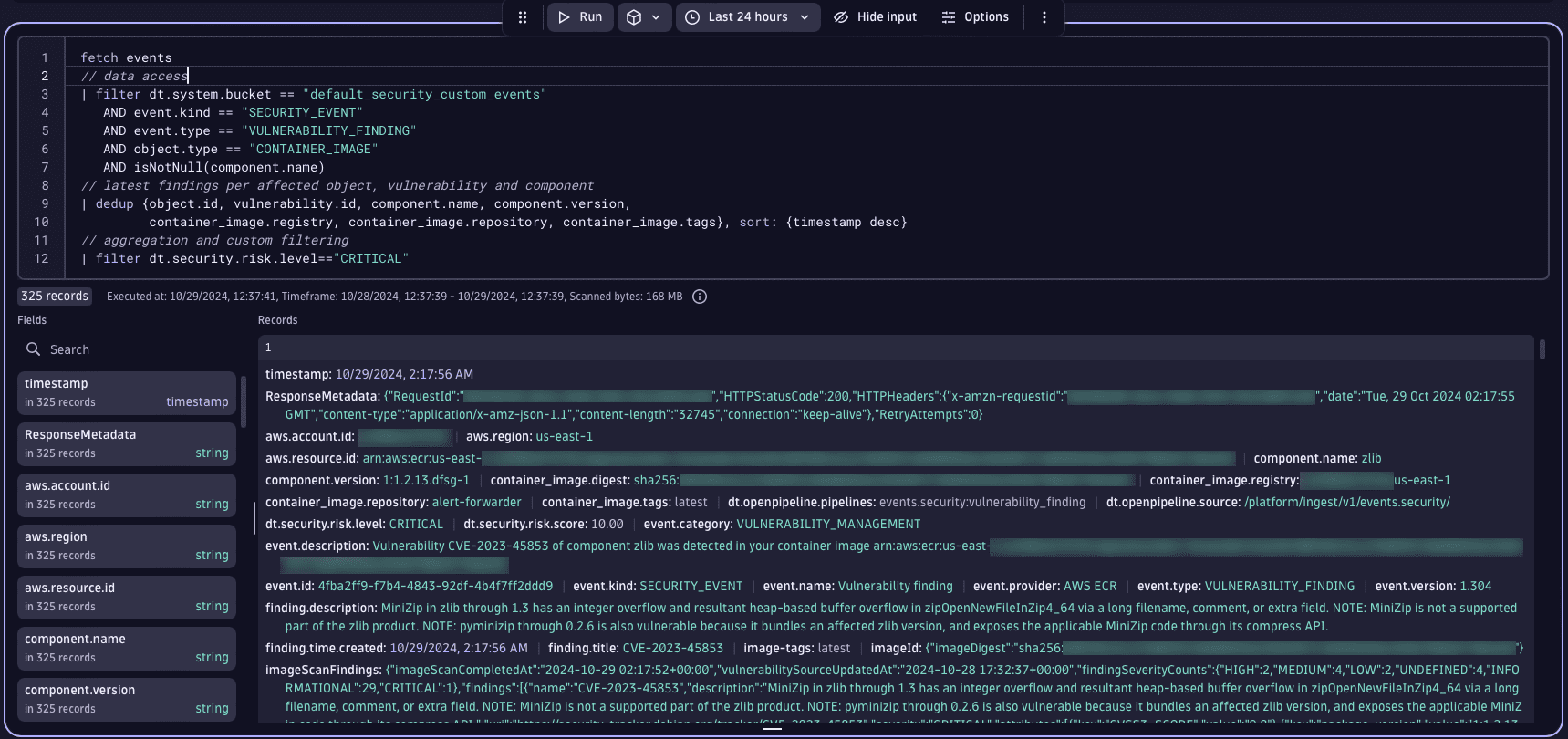Click the event.version value 1.304
Screen dimensions: 1568x739
click(1476, 587)
